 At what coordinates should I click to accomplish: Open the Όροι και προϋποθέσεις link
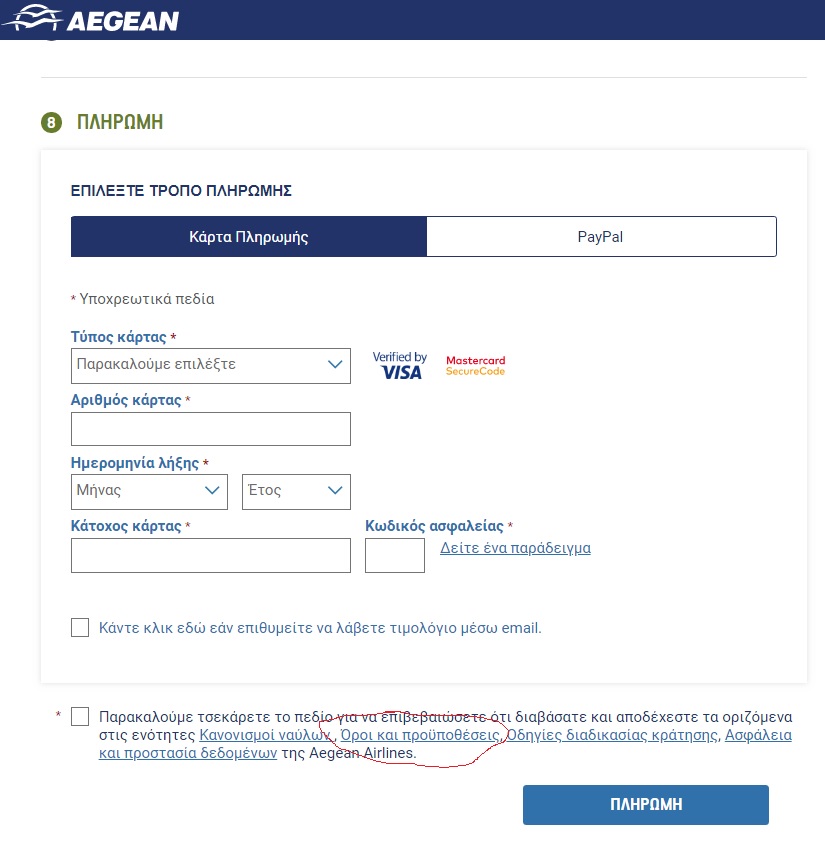point(420,735)
